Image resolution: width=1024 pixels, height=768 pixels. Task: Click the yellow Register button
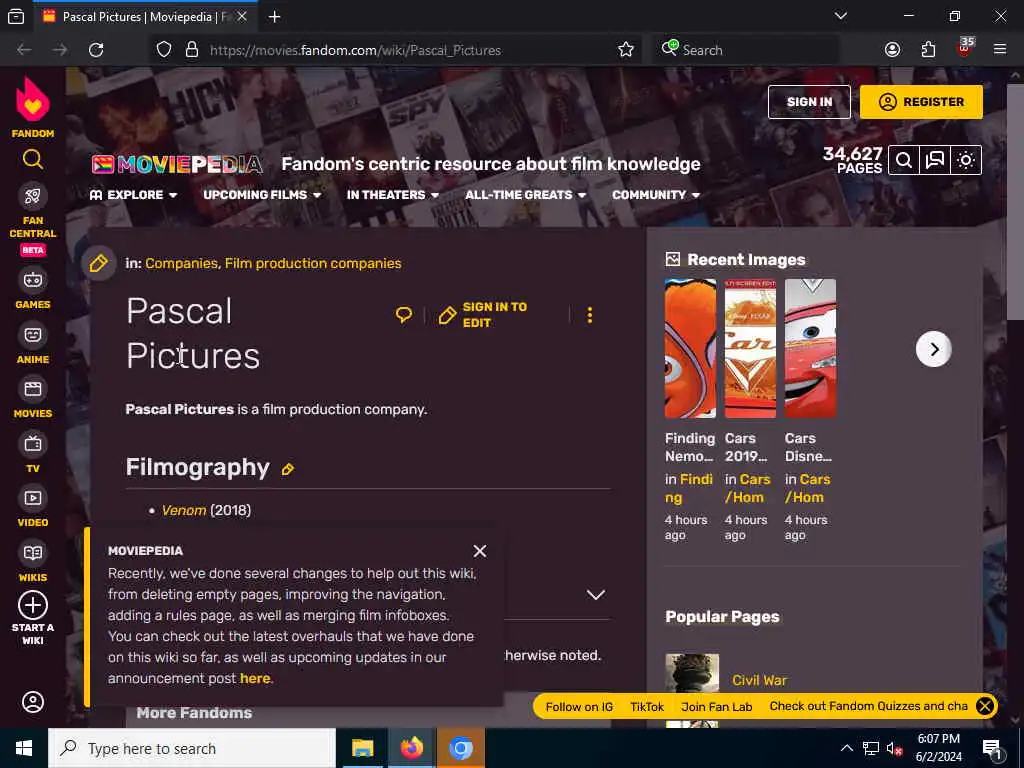pyautogui.click(x=921, y=102)
